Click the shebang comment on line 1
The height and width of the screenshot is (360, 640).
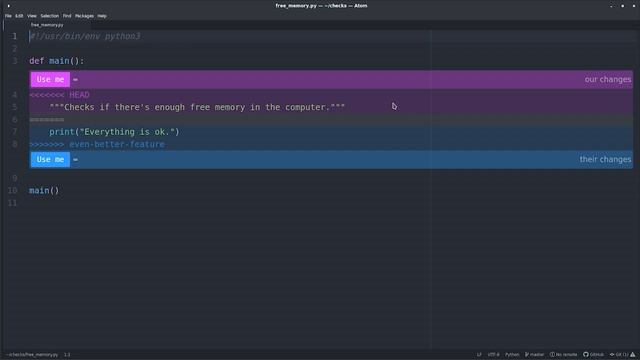coord(85,36)
